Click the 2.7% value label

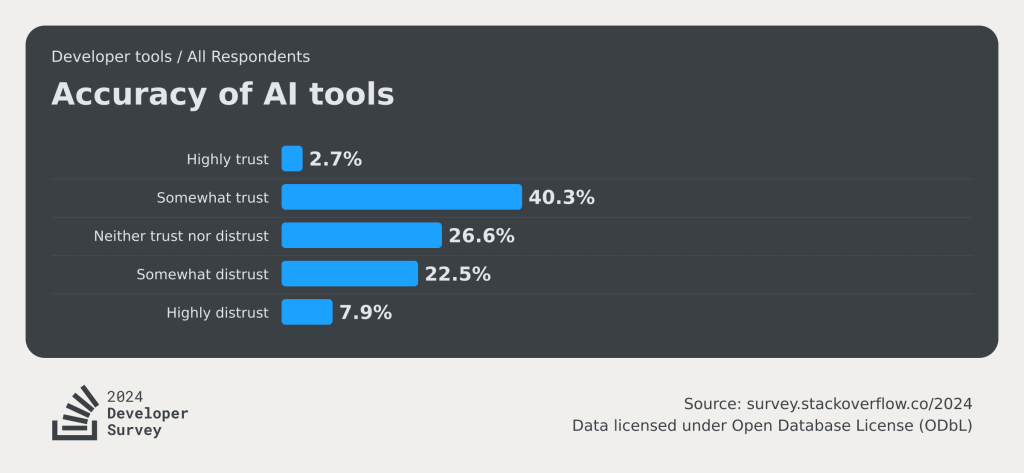pyautogui.click(x=335, y=159)
